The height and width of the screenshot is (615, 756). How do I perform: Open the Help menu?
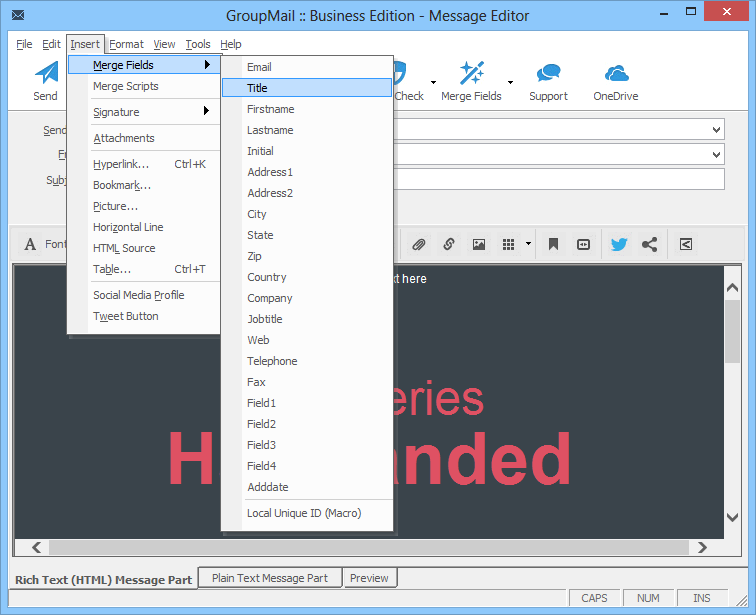pyautogui.click(x=230, y=44)
